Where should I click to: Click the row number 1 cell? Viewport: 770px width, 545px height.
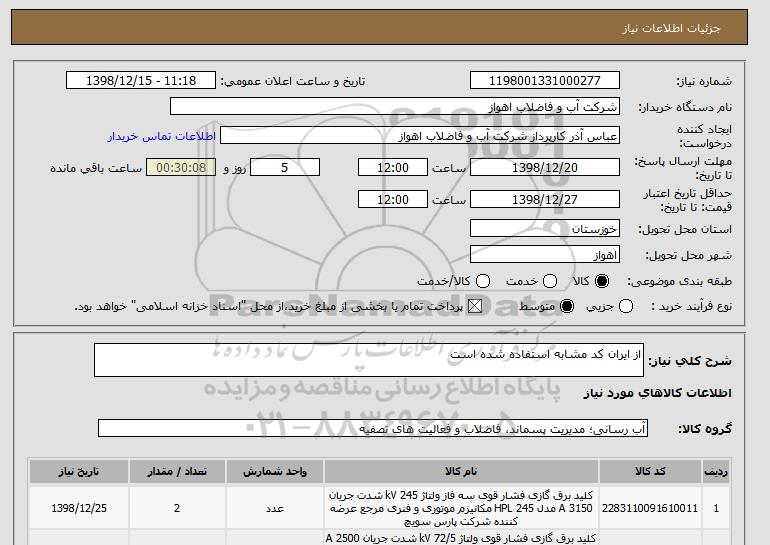pos(715,508)
